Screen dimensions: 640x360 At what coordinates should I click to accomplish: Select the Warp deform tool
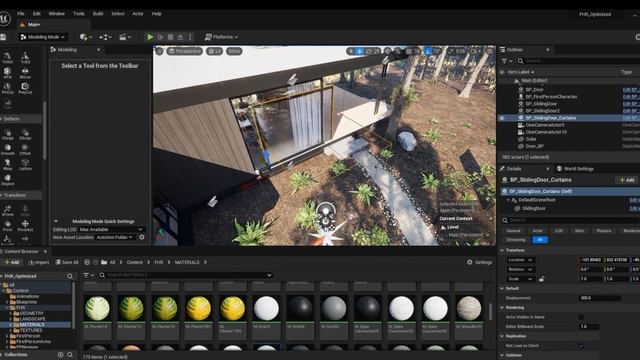[7, 165]
